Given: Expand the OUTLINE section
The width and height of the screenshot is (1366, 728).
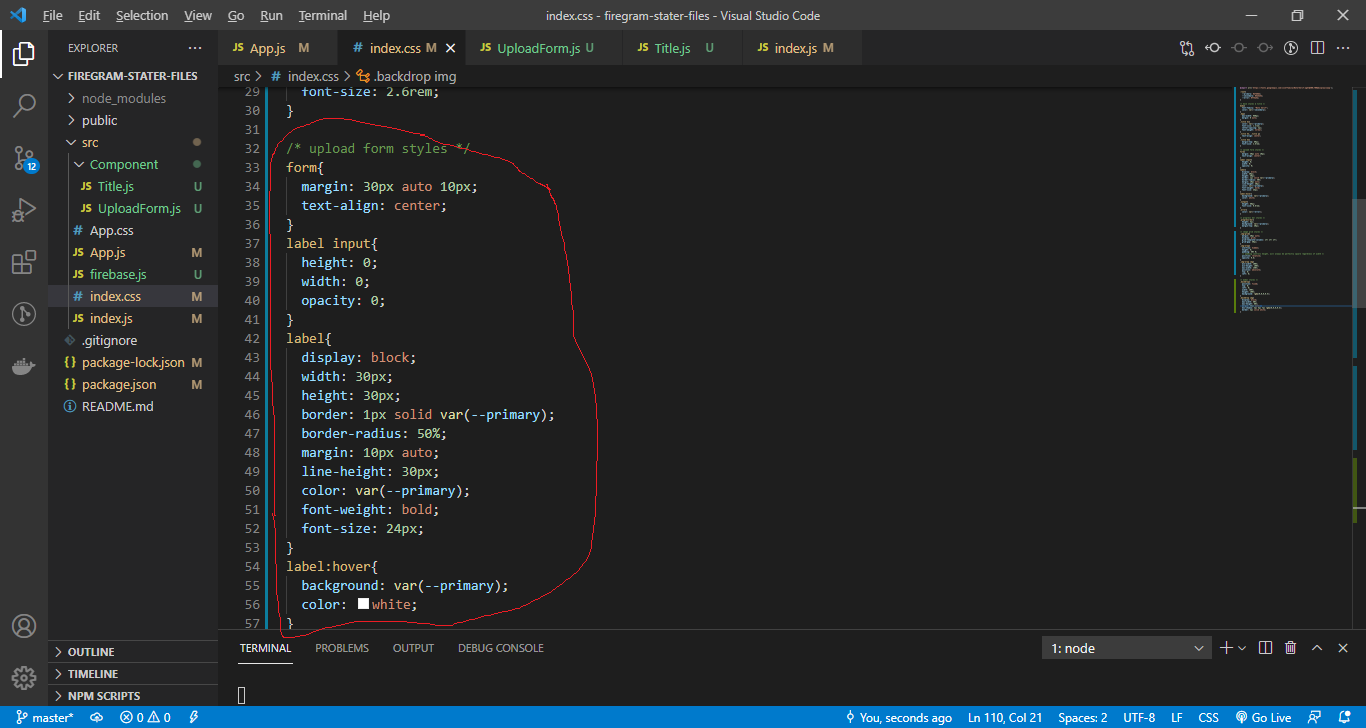Looking at the screenshot, I should point(133,652).
